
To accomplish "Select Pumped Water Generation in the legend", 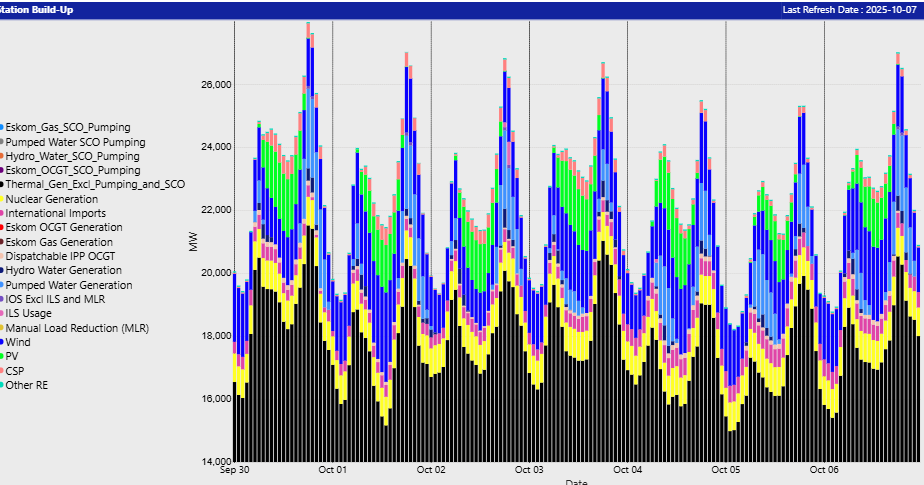I will click(x=68, y=285).
